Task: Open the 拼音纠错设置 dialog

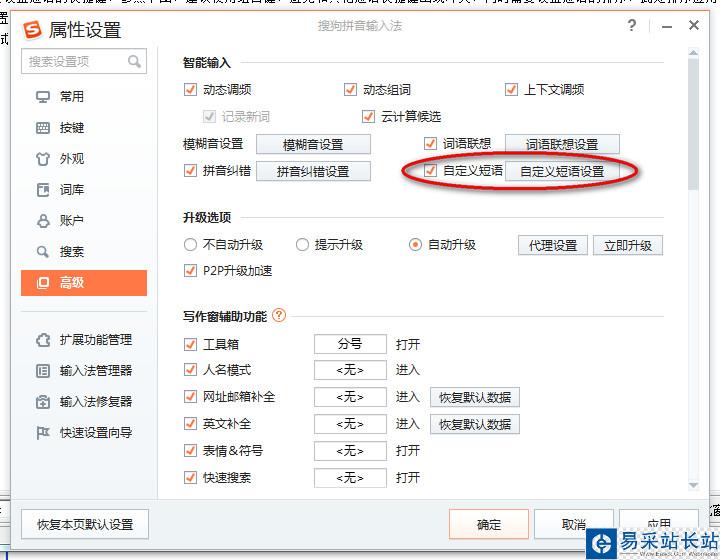Action: (313, 171)
